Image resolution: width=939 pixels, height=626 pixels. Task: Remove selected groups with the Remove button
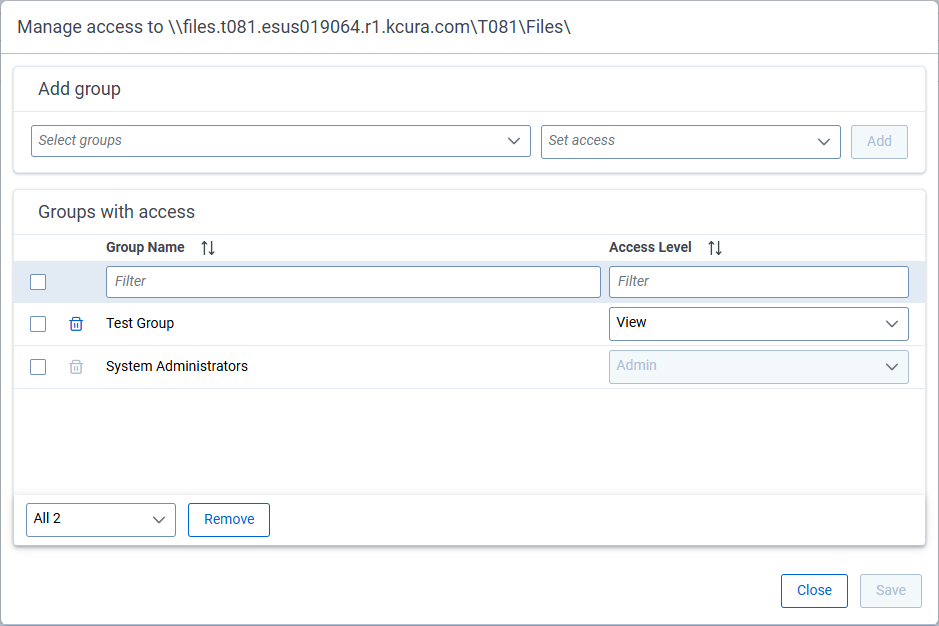228,519
